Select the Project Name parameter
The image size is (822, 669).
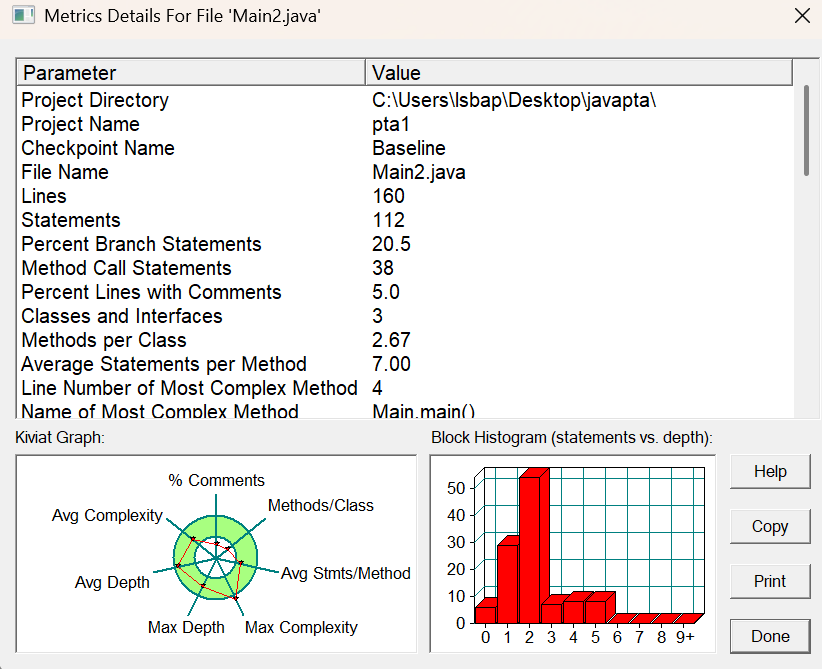[x=80, y=124]
